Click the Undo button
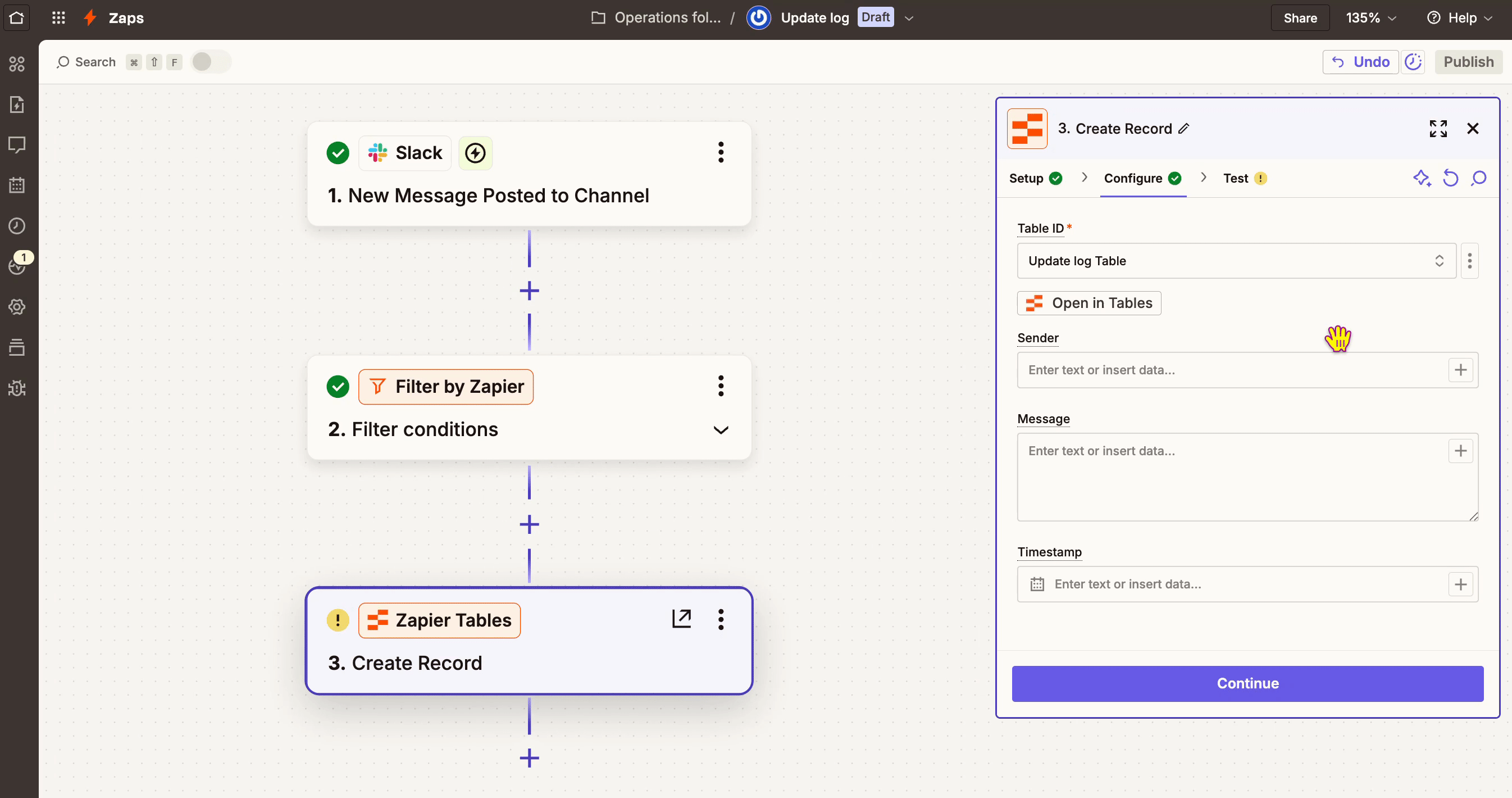 [x=1360, y=62]
